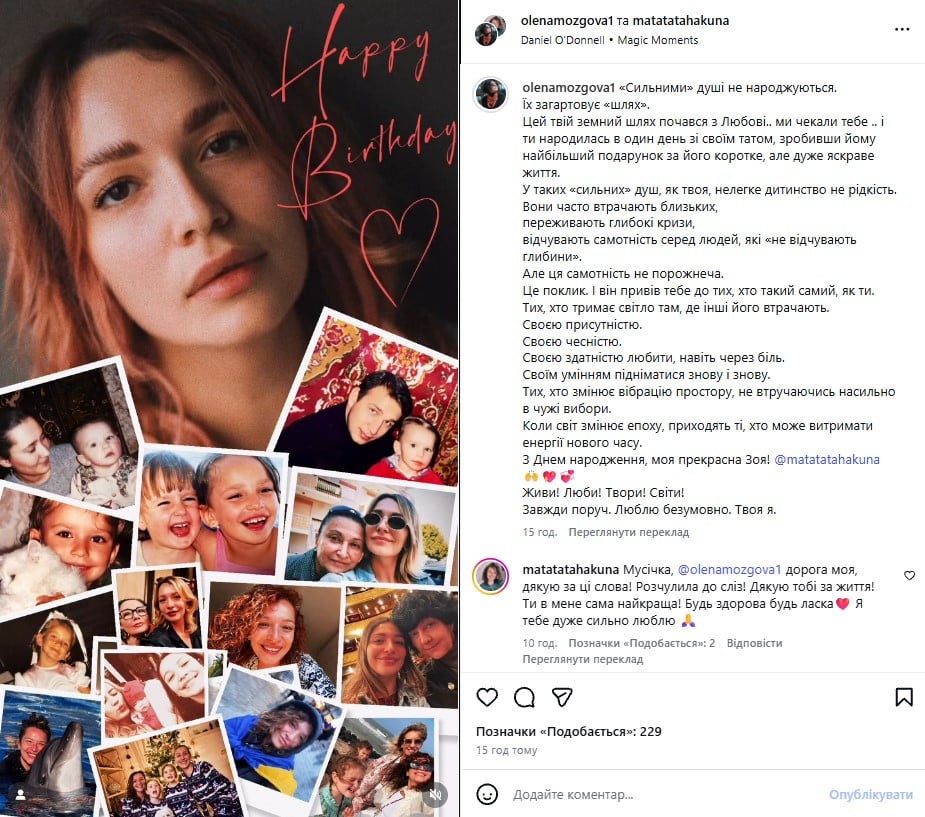
Task: Like matatatahakuna's comment with small heart
Action: [x=909, y=575]
